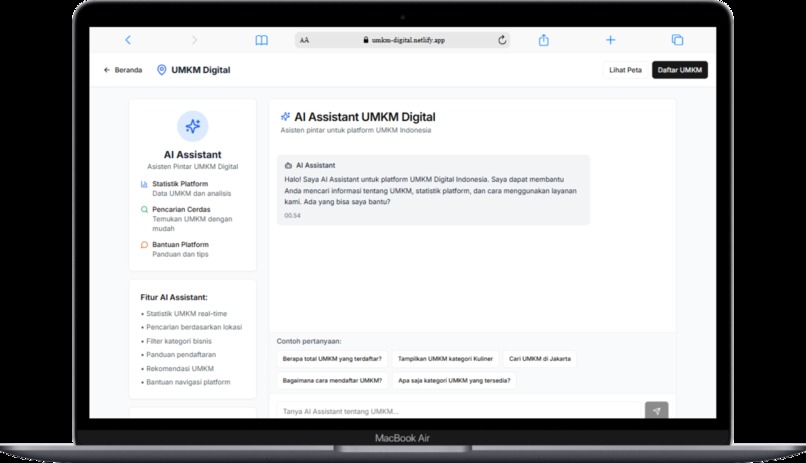Image resolution: width=806 pixels, height=463 pixels.
Task: Click the bot icon in AI Assistant message
Action: [x=288, y=165]
